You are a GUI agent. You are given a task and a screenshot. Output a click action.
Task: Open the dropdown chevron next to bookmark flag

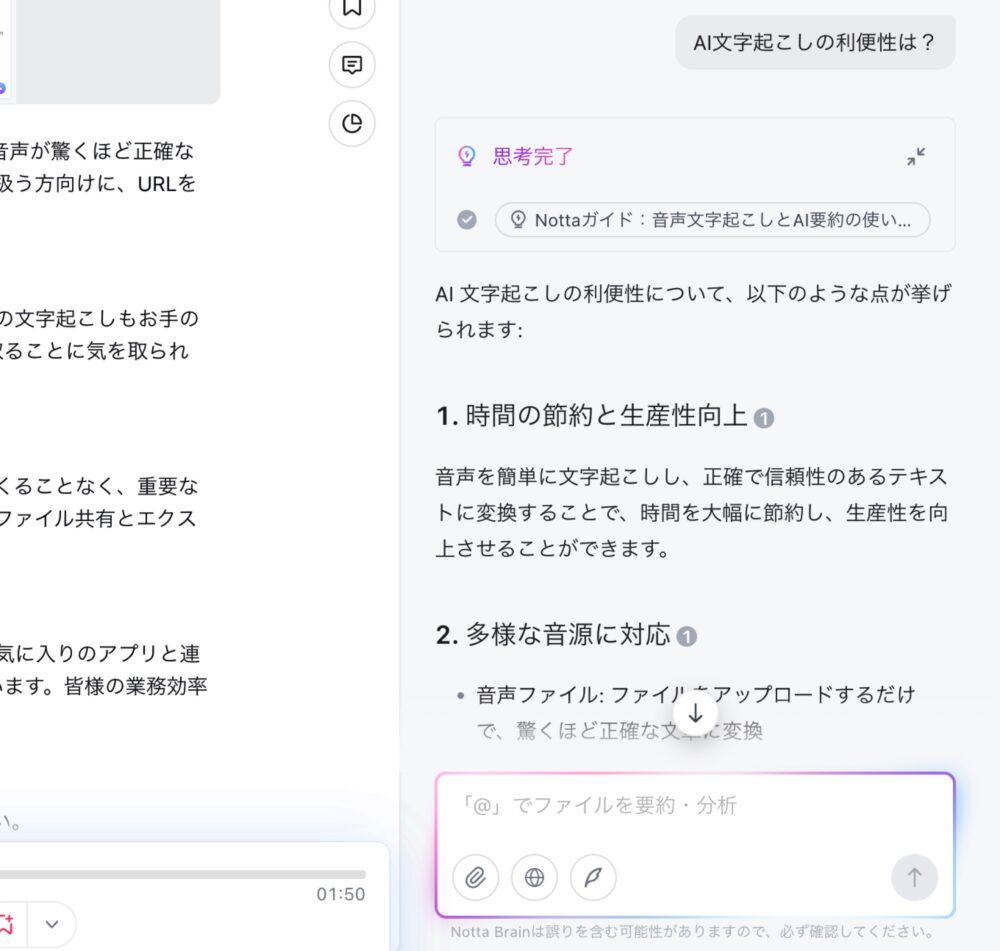52,923
